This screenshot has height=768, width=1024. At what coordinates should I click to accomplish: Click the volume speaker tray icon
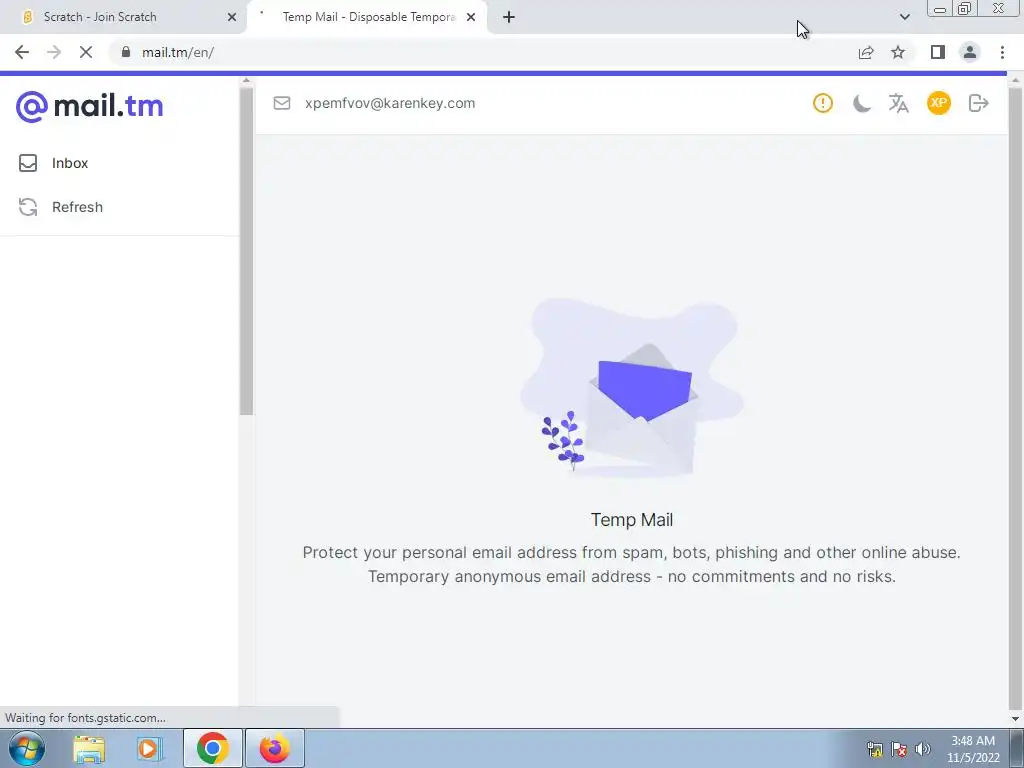coord(922,749)
